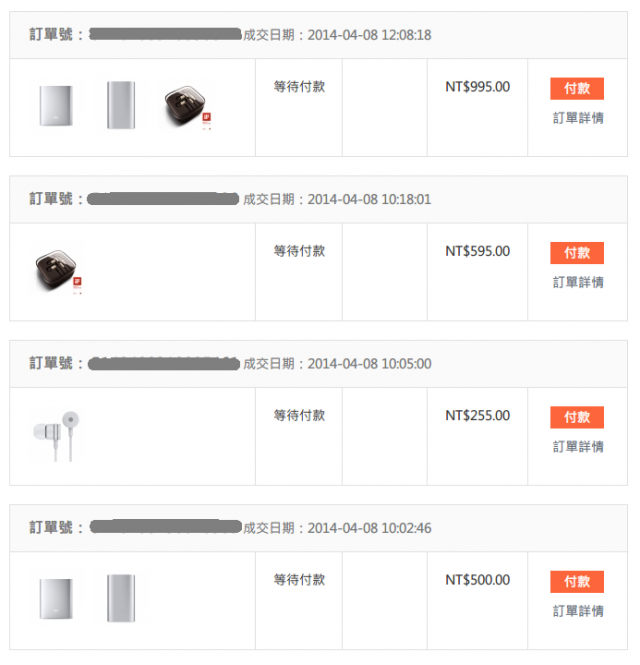
Task: Open 訂單詳情 for the 10:18:01 order
Action: point(578,282)
